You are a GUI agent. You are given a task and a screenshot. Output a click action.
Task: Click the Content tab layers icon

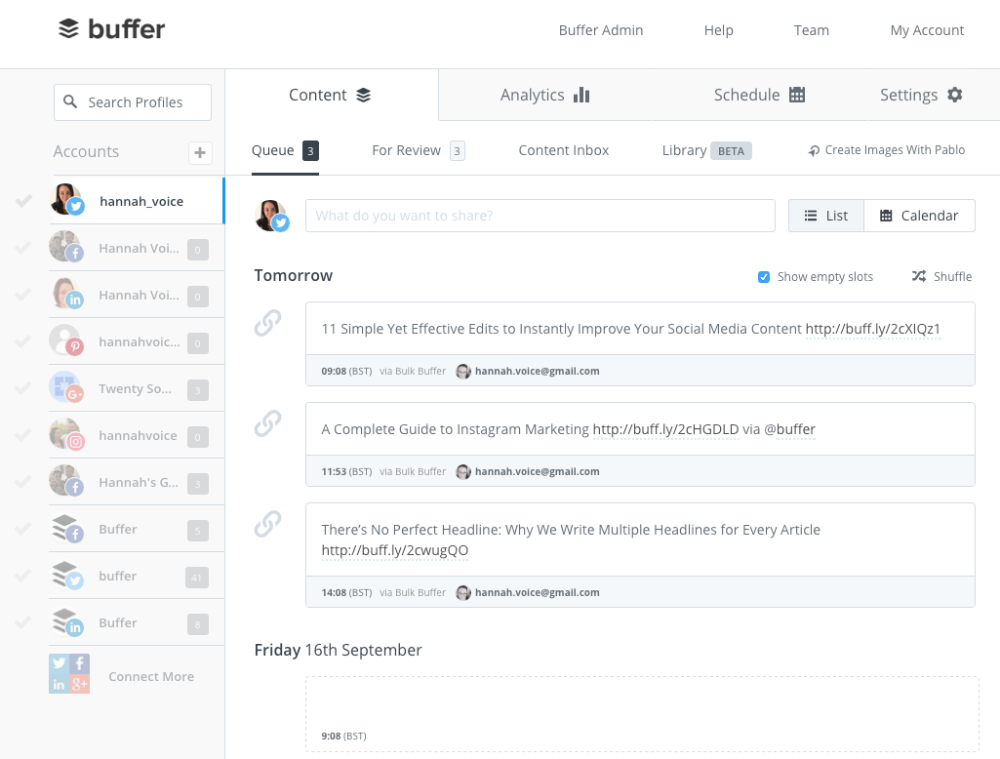(364, 95)
